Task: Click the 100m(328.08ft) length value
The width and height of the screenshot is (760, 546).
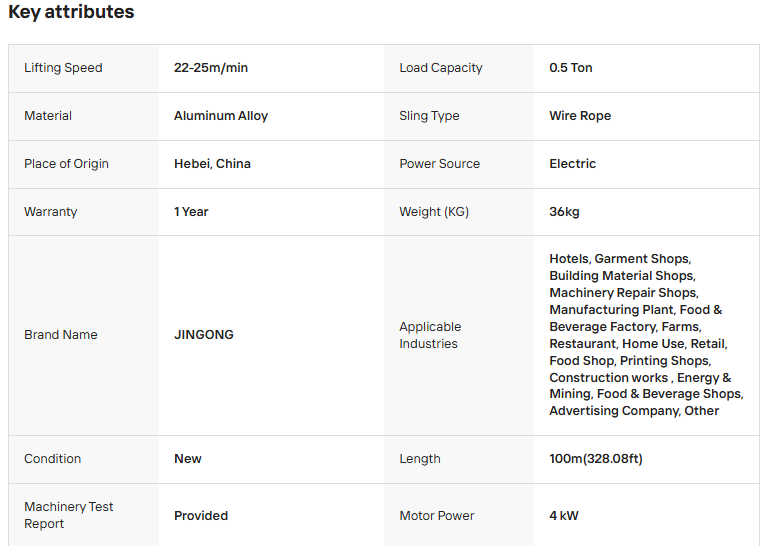Action: coord(598,459)
